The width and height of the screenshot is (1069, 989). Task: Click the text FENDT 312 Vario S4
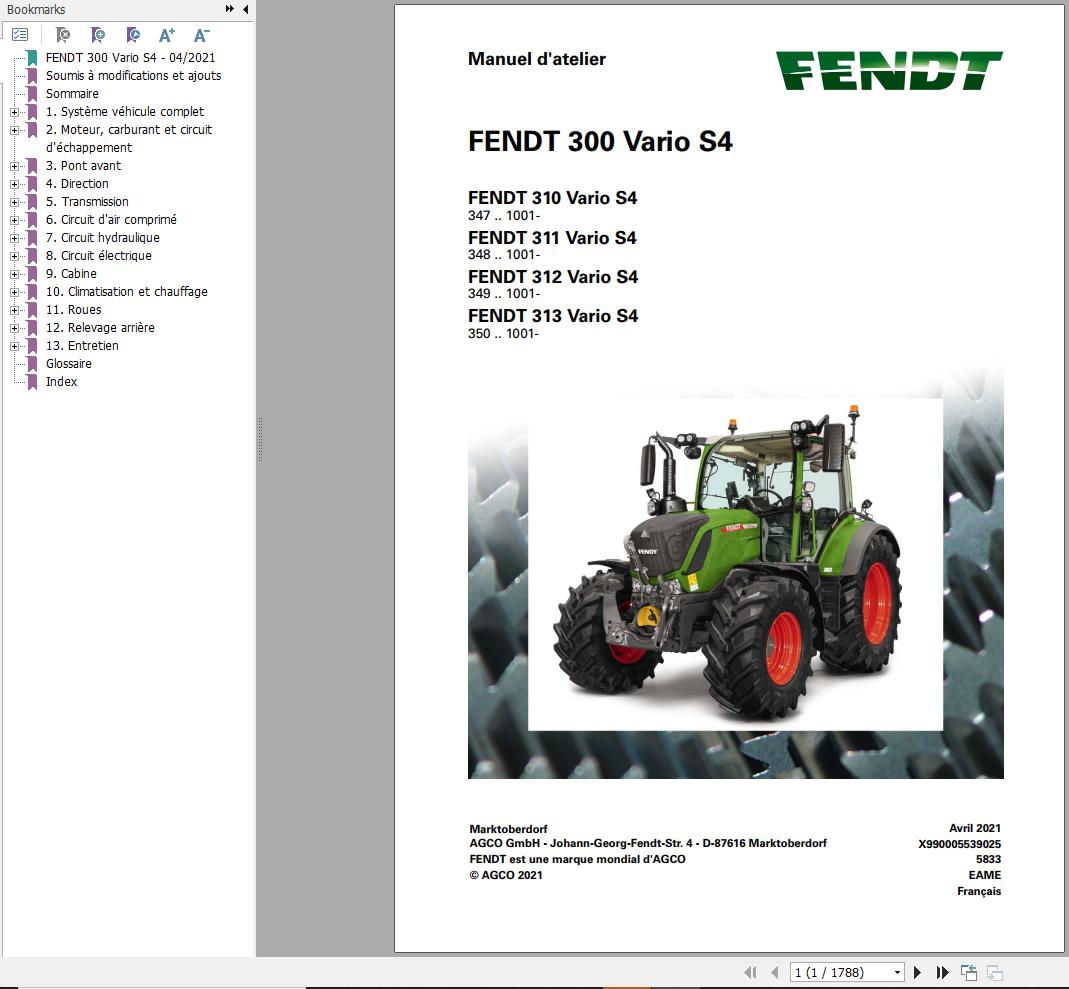[553, 277]
